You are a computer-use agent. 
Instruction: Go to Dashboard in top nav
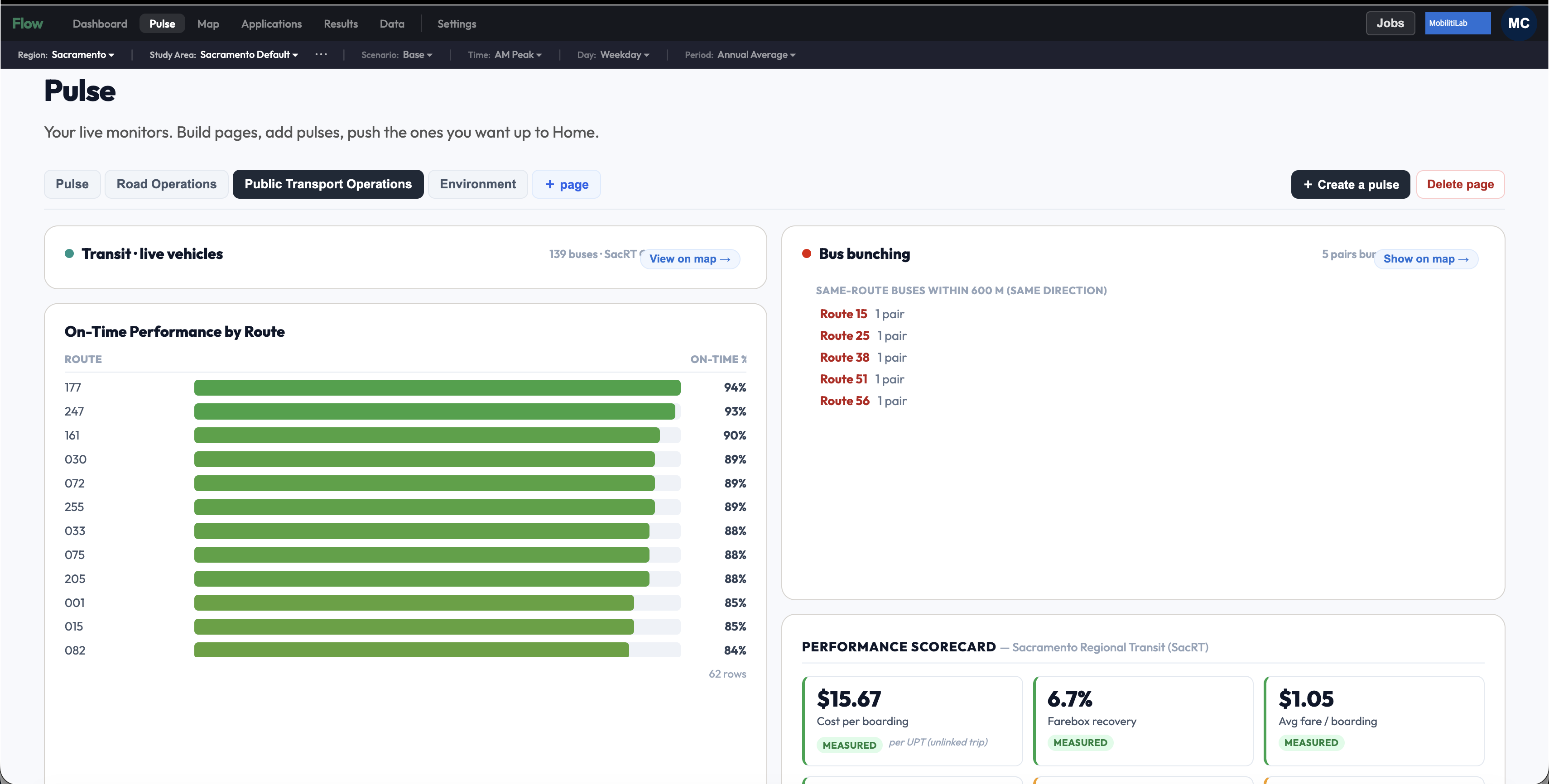click(x=100, y=24)
